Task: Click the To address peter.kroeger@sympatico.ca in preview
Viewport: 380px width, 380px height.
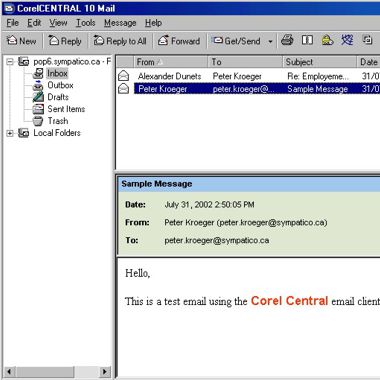Action: [x=217, y=240]
